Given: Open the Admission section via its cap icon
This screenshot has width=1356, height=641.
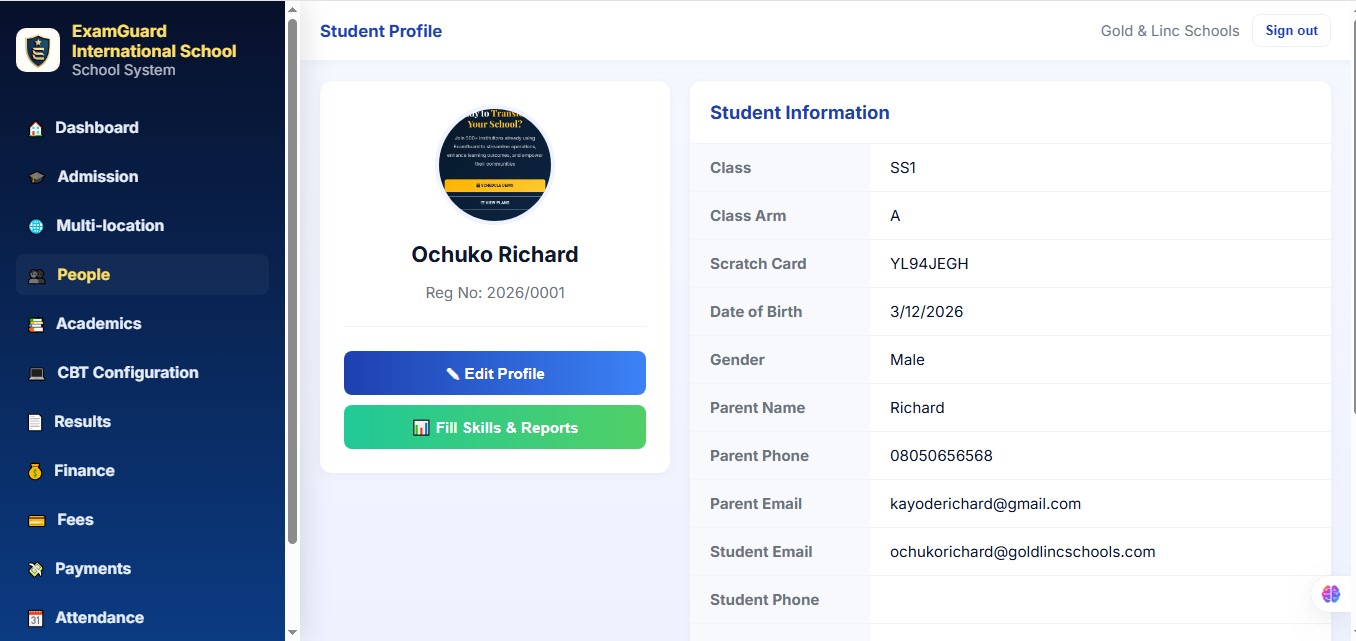Looking at the screenshot, I should 34,176.
